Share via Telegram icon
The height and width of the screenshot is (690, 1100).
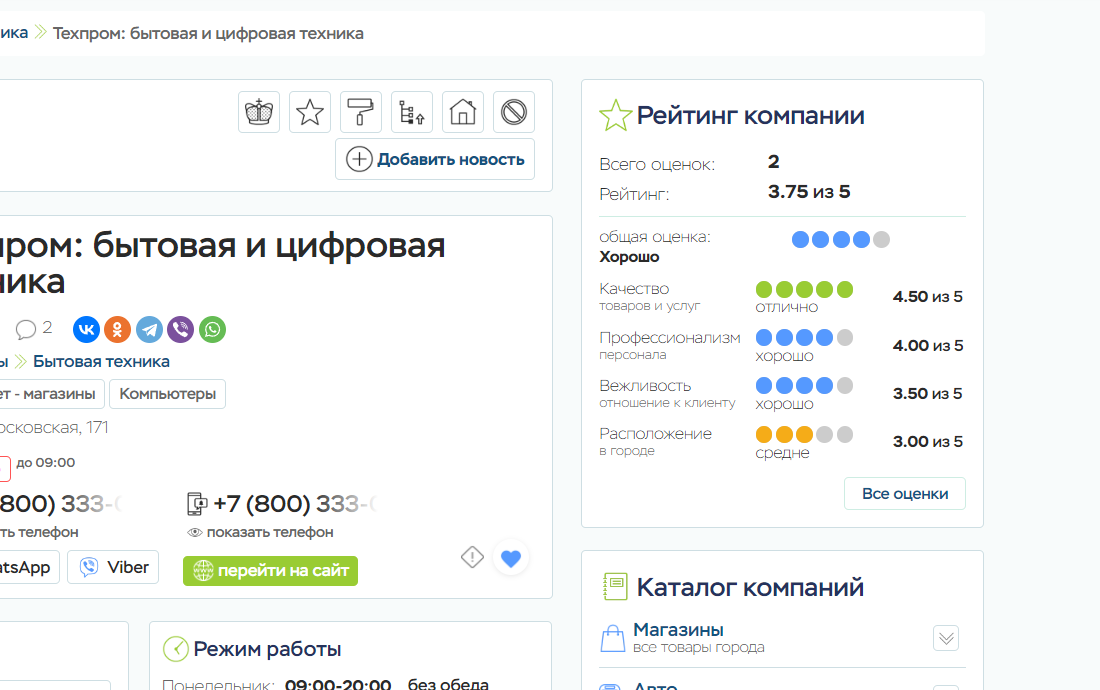(x=150, y=329)
